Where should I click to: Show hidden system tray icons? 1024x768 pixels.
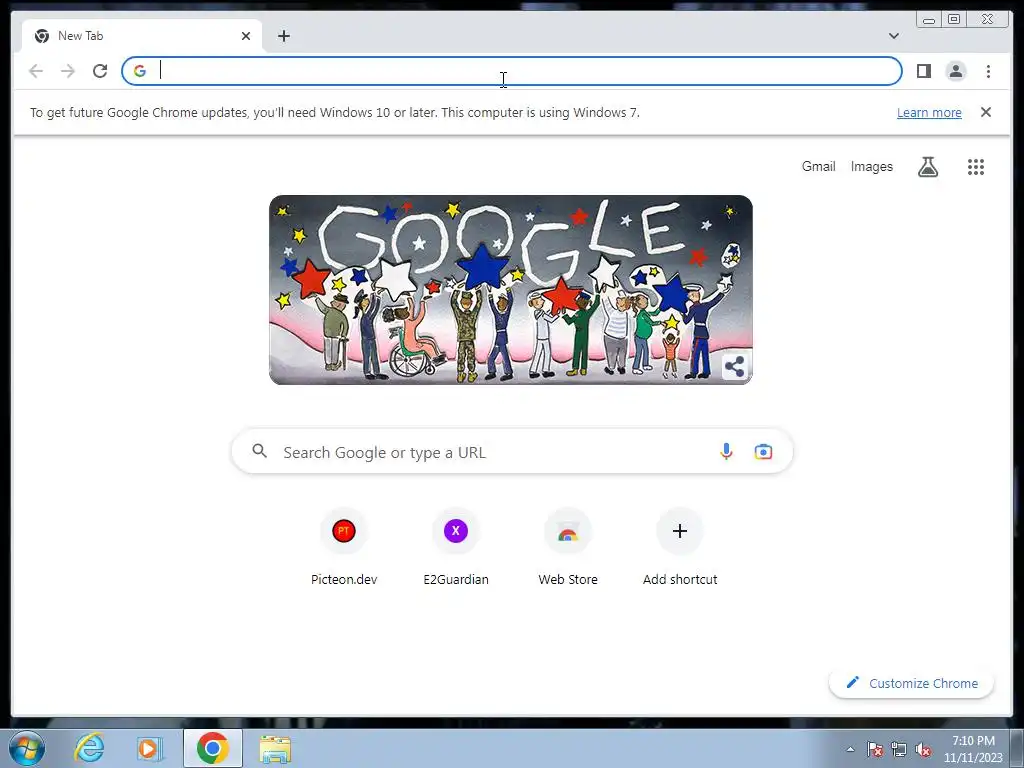click(850, 750)
